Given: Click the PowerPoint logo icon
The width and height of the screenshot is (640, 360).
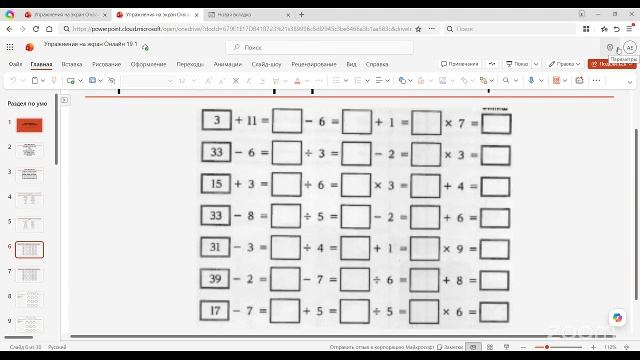Looking at the screenshot, I should 29,47.
